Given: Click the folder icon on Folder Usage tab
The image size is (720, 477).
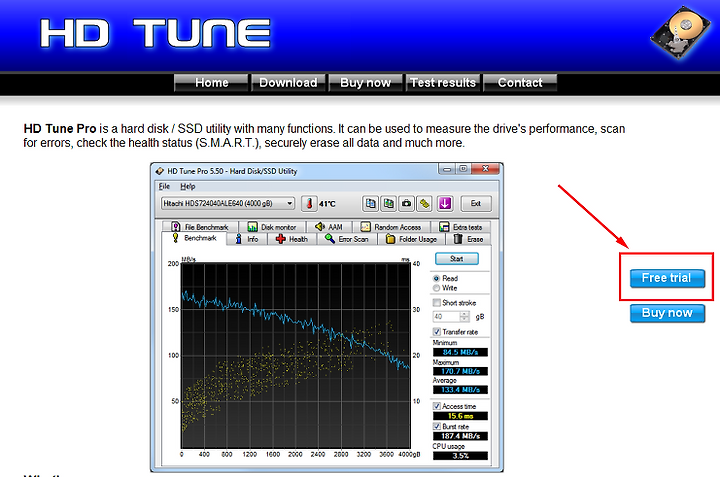Looking at the screenshot, I should pos(390,239).
